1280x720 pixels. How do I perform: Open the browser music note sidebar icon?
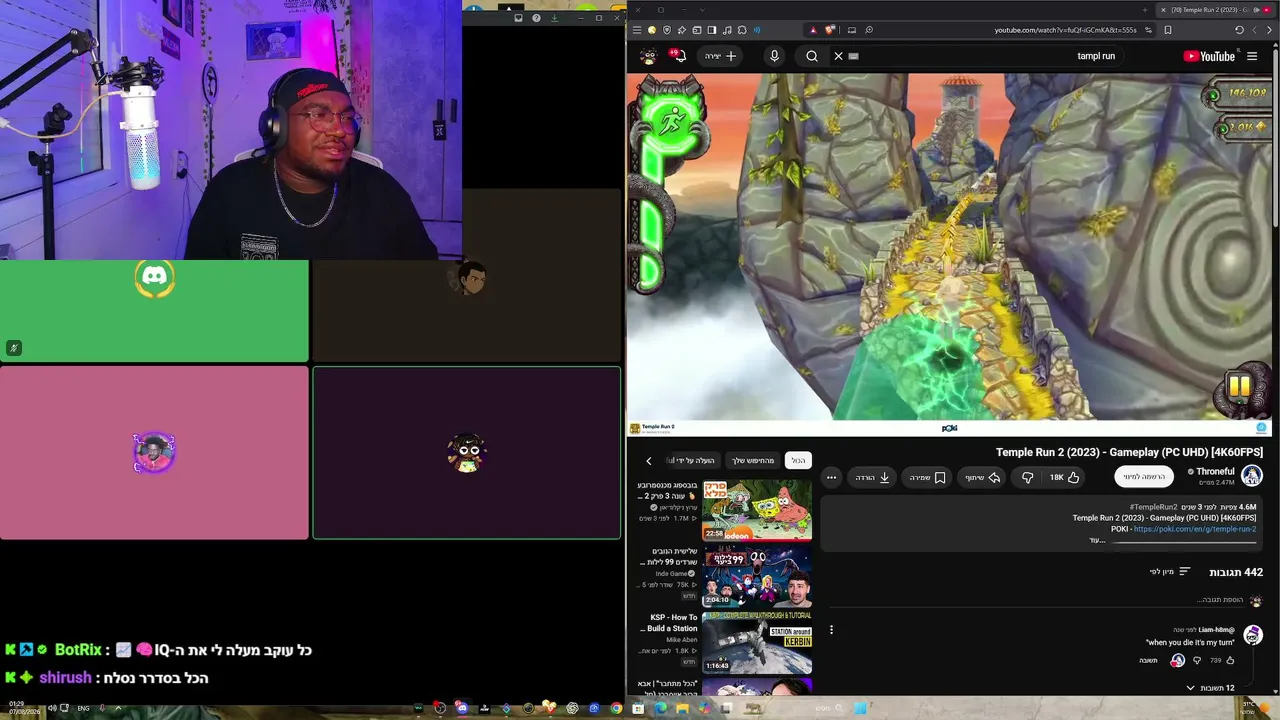[x=727, y=30]
